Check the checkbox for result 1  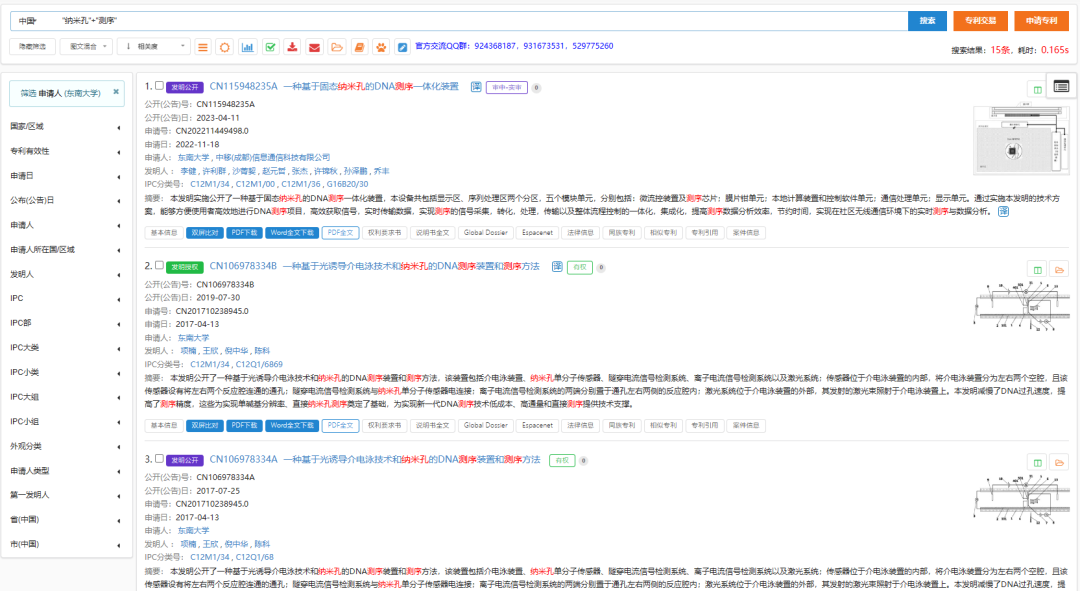pyautogui.click(x=159, y=86)
